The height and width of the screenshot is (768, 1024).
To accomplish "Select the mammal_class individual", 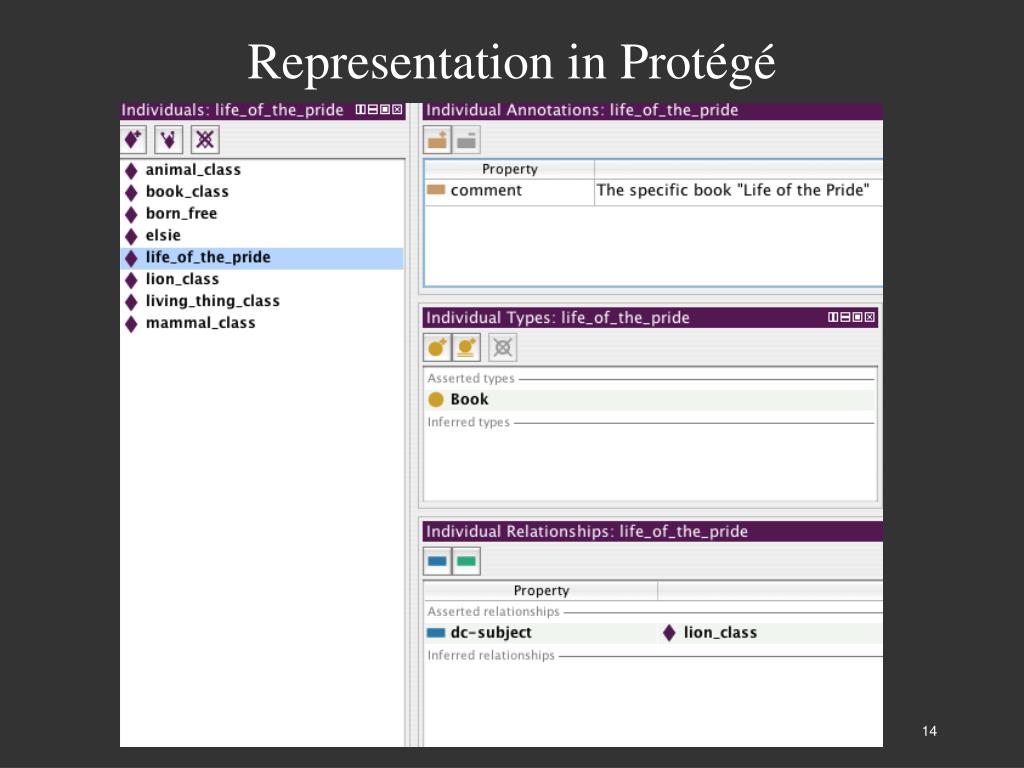I will tap(262, 323).
